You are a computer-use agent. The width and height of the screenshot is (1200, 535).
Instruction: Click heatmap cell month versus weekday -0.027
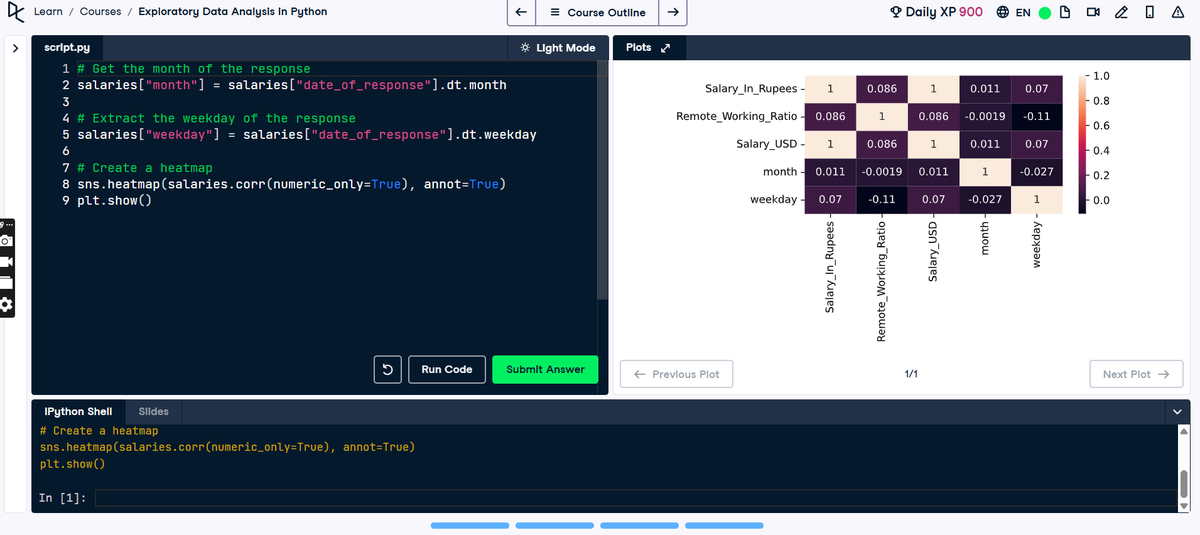[1037, 172]
